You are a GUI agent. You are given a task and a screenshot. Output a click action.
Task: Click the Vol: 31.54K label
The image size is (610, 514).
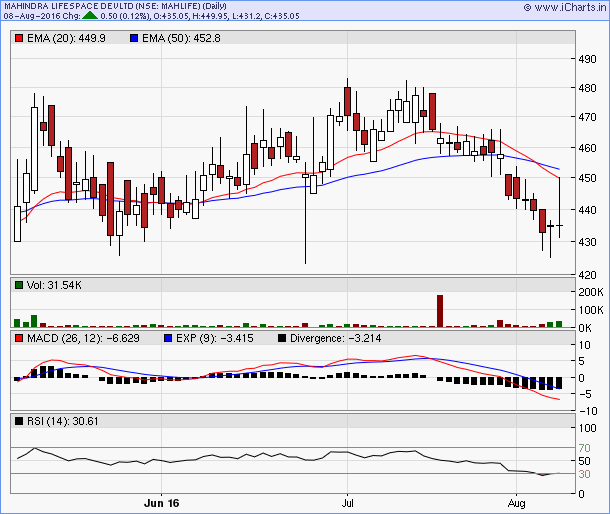(x=54, y=285)
